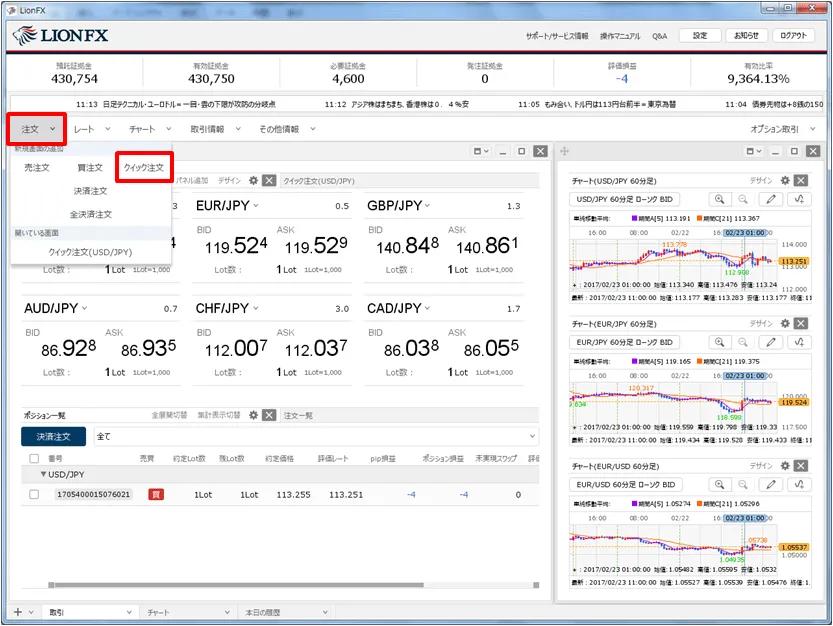
Task: Expand the EUR/JPY currency pair dropdown
Action: pyautogui.click(x=255, y=206)
